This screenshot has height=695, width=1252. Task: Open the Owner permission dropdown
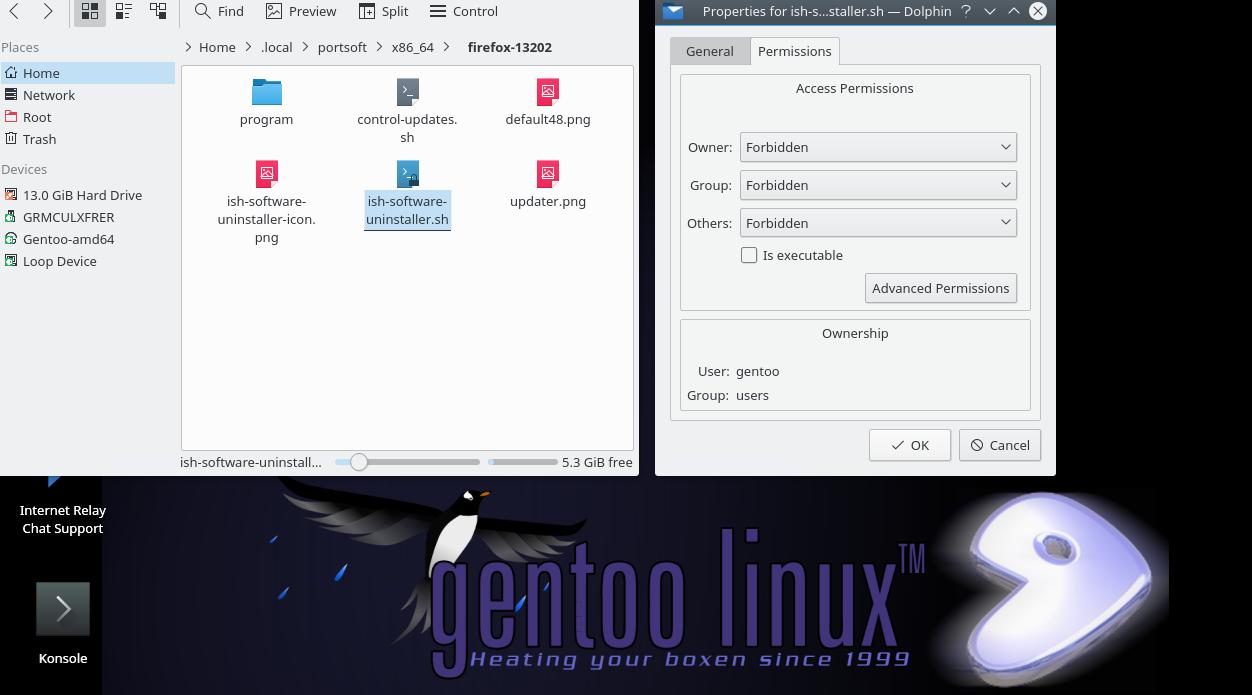point(878,147)
